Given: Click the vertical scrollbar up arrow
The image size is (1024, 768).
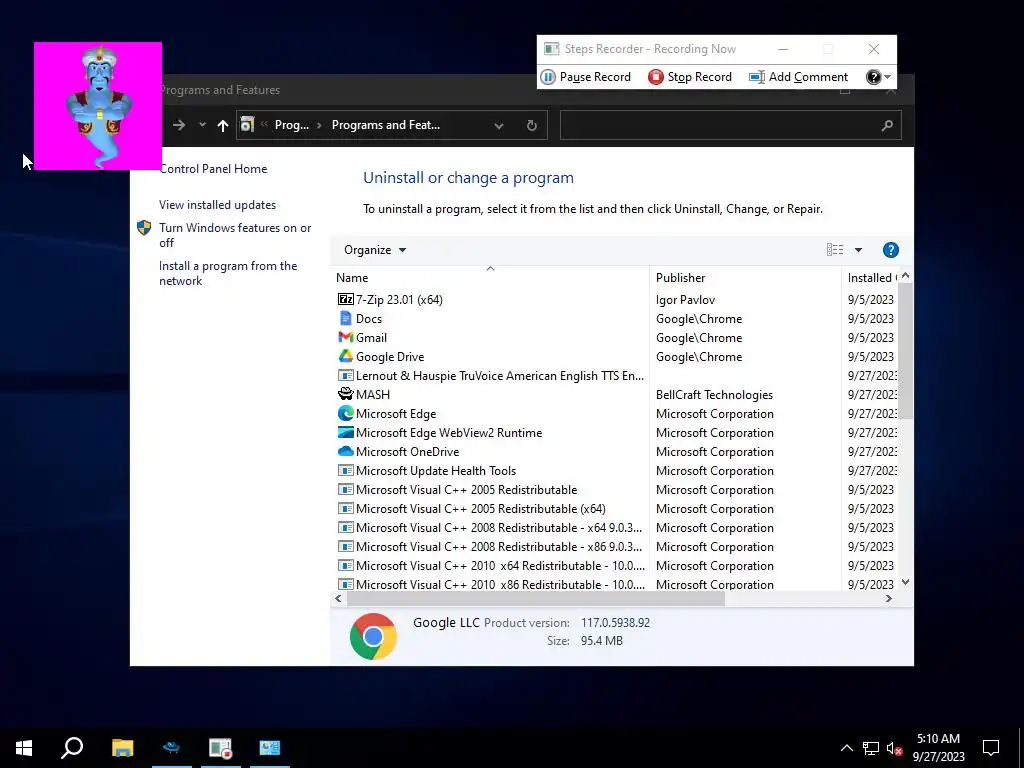Looking at the screenshot, I should [905, 276].
